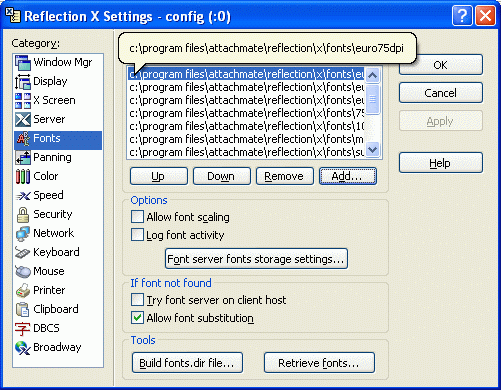Select font path ending in fonts\m
The height and width of the screenshot is (390, 501).
(x=246, y=139)
